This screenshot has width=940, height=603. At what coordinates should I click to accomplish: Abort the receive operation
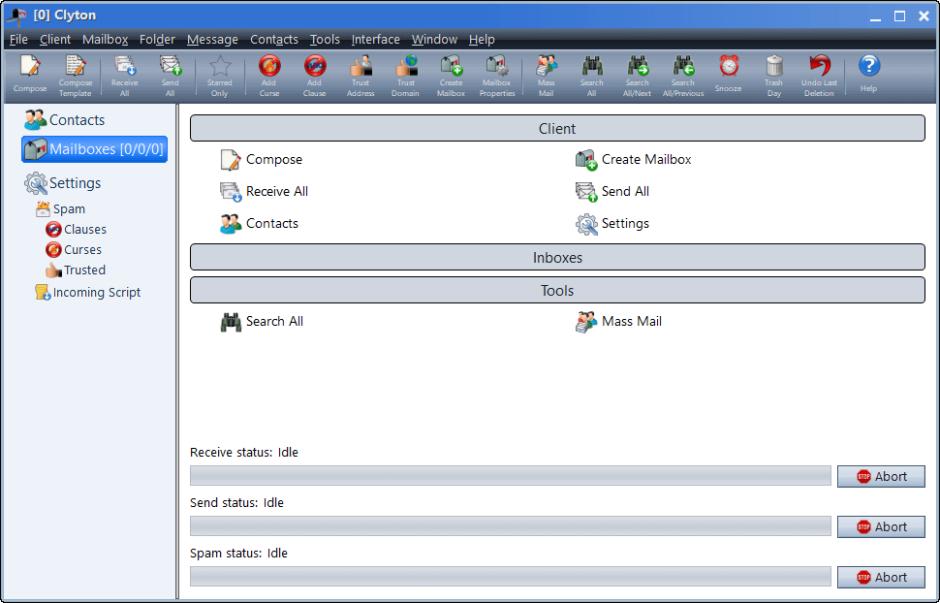click(x=881, y=477)
